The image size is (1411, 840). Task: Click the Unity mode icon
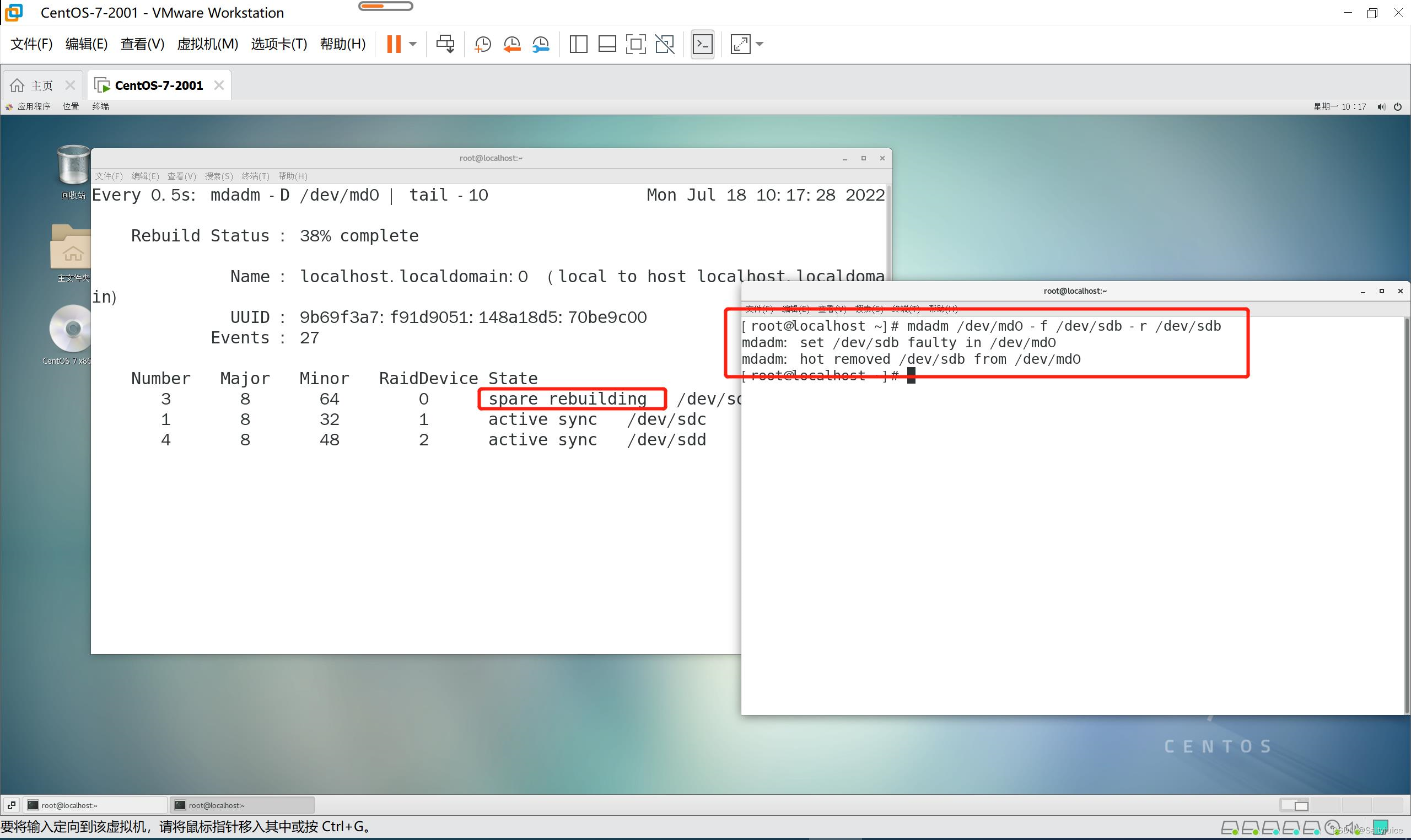coord(665,44)
